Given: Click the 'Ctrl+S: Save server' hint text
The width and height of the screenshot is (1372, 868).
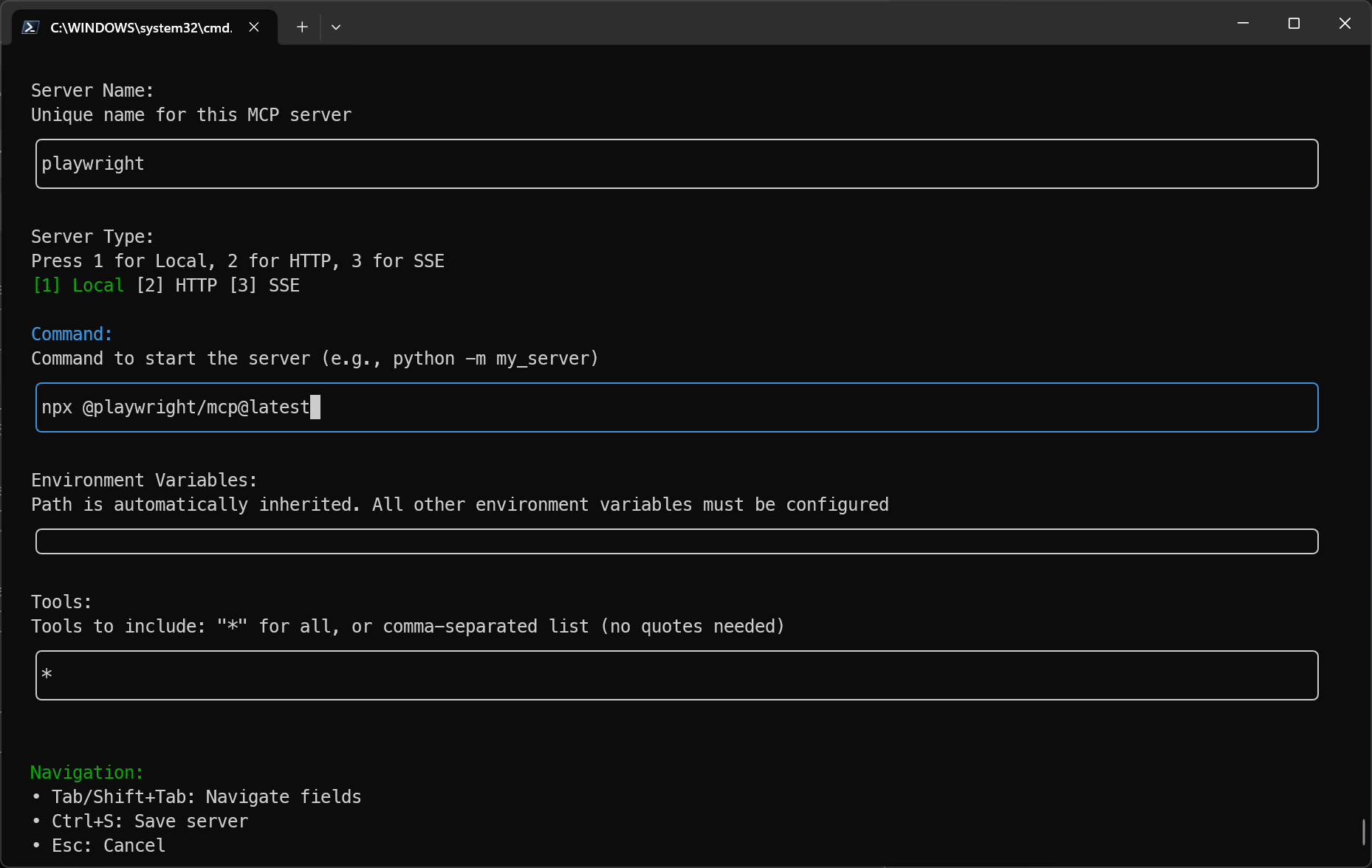Looking at the screenshot, I should 150,821.
